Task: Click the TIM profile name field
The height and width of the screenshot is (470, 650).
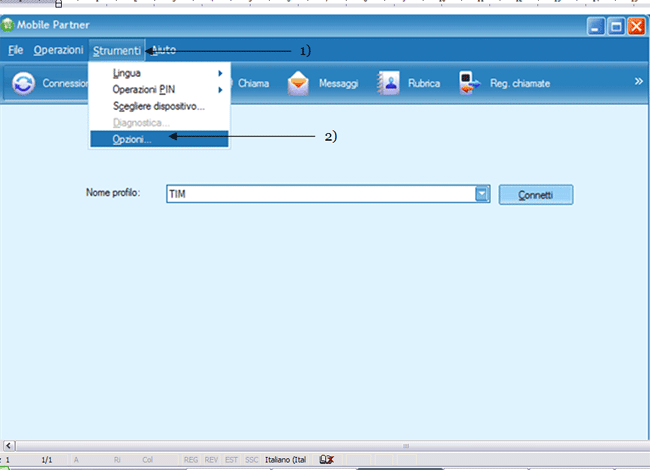Action: [x=320, y=194]
